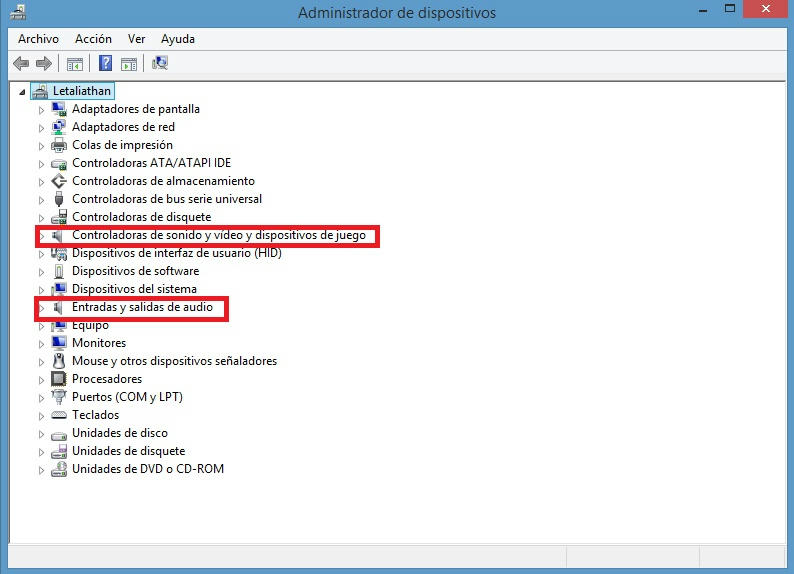
Task: Select Dispositivos de software label
Action: coord(135,271)
